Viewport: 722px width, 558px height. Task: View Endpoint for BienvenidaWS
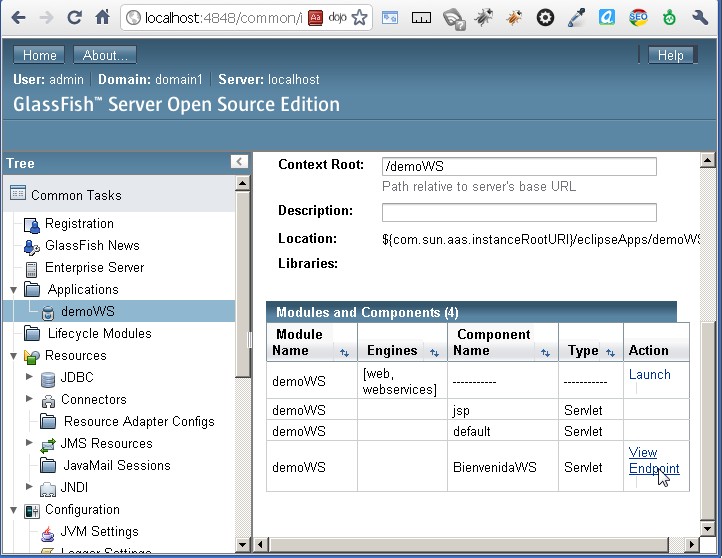point(654,460)
